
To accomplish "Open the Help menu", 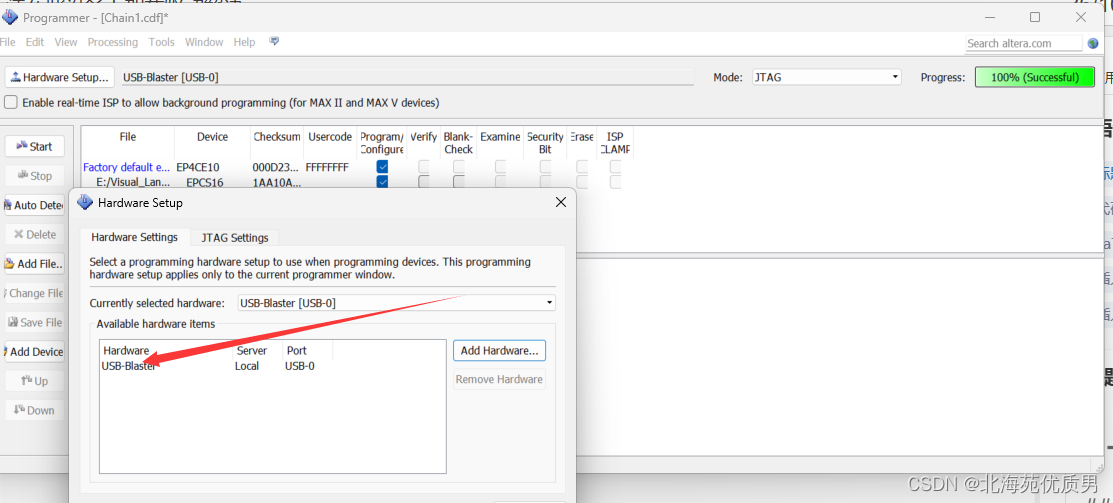I will click(x=244, y=42).
